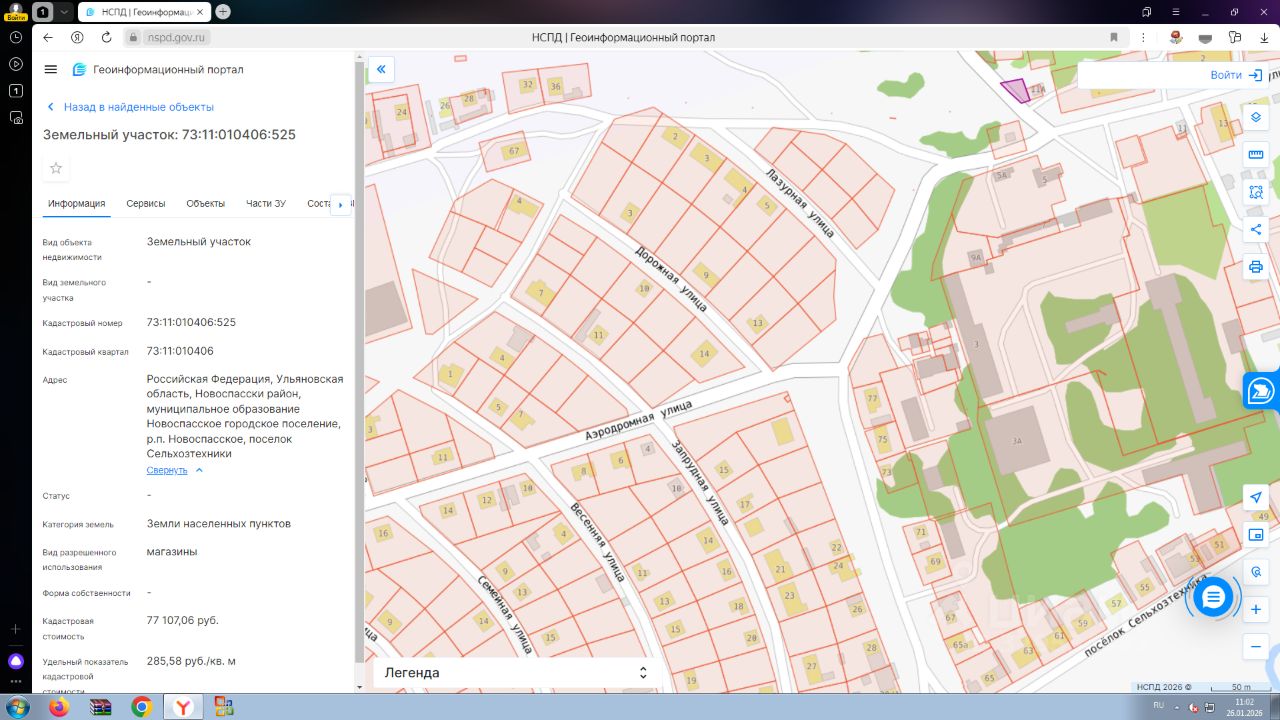Locate my position on map
Screen dimensions: 1280x720
(x=1256, y=498)
